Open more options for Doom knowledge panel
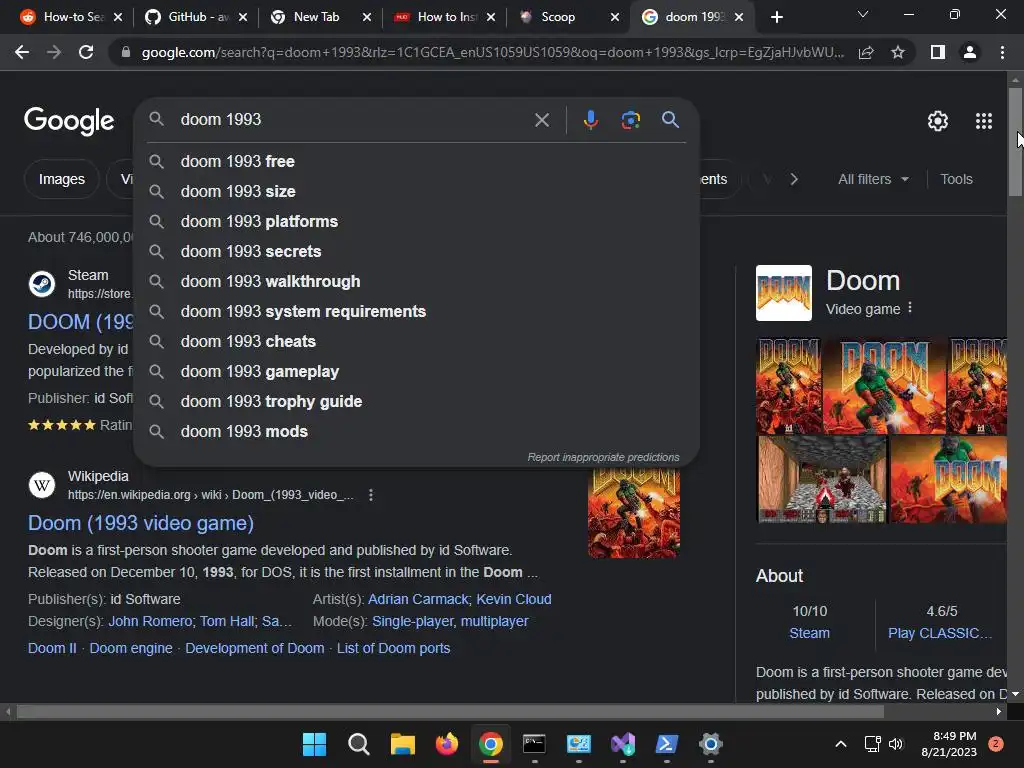 tap(910, 308)
